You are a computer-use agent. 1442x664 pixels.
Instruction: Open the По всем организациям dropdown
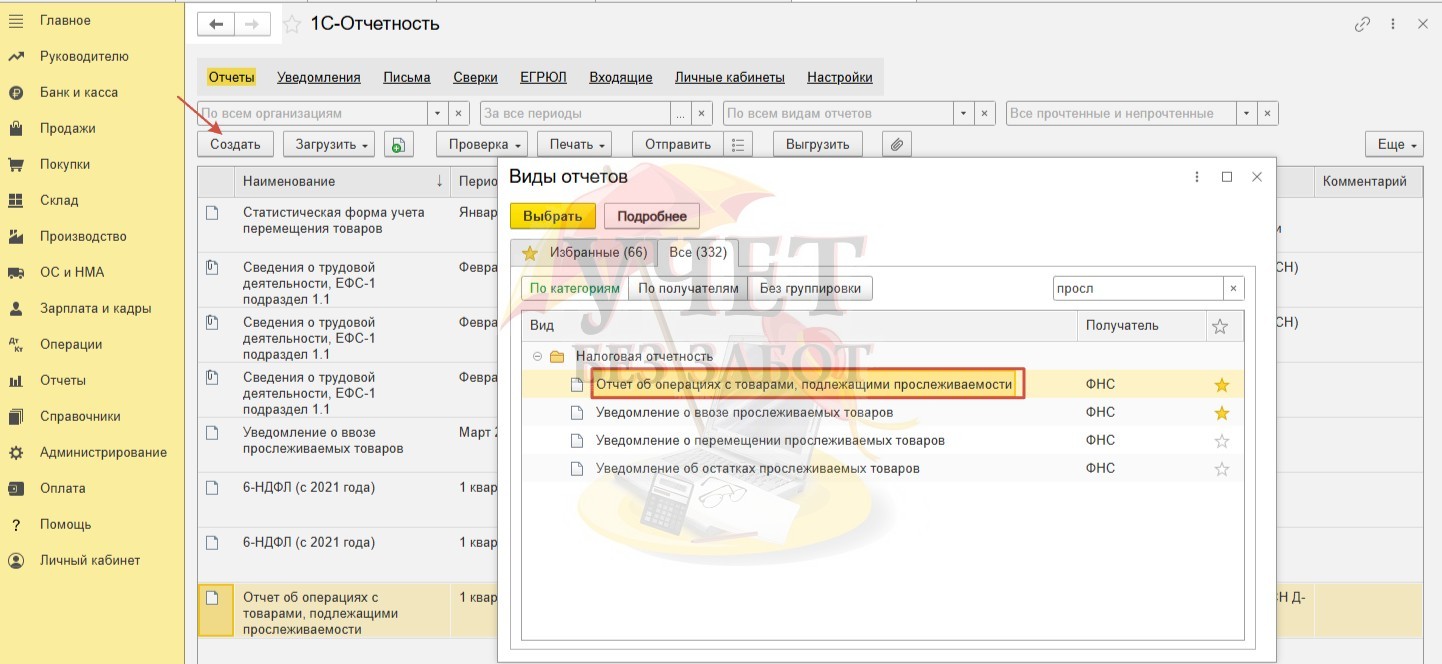437,114
